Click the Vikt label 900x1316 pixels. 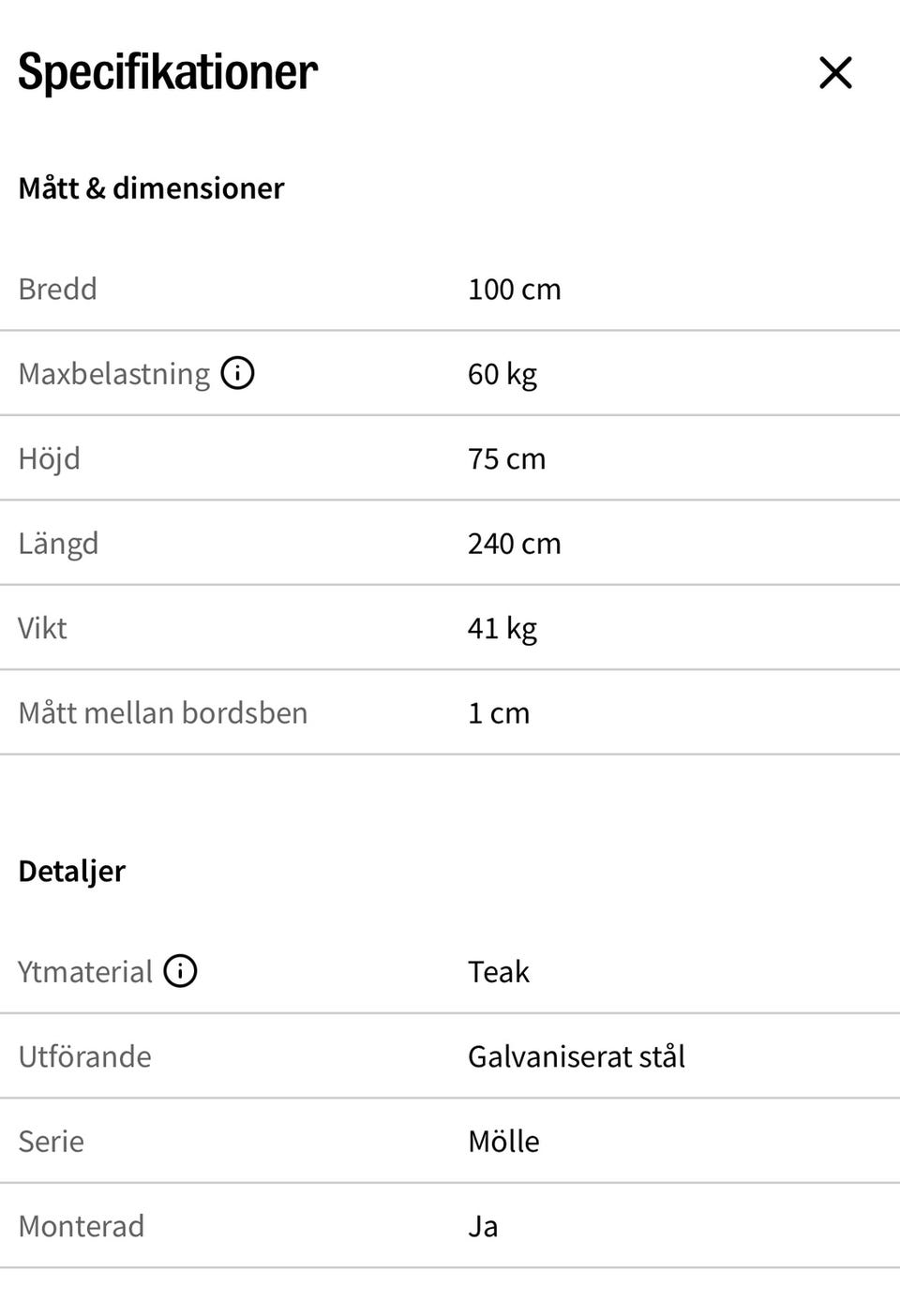42,628
